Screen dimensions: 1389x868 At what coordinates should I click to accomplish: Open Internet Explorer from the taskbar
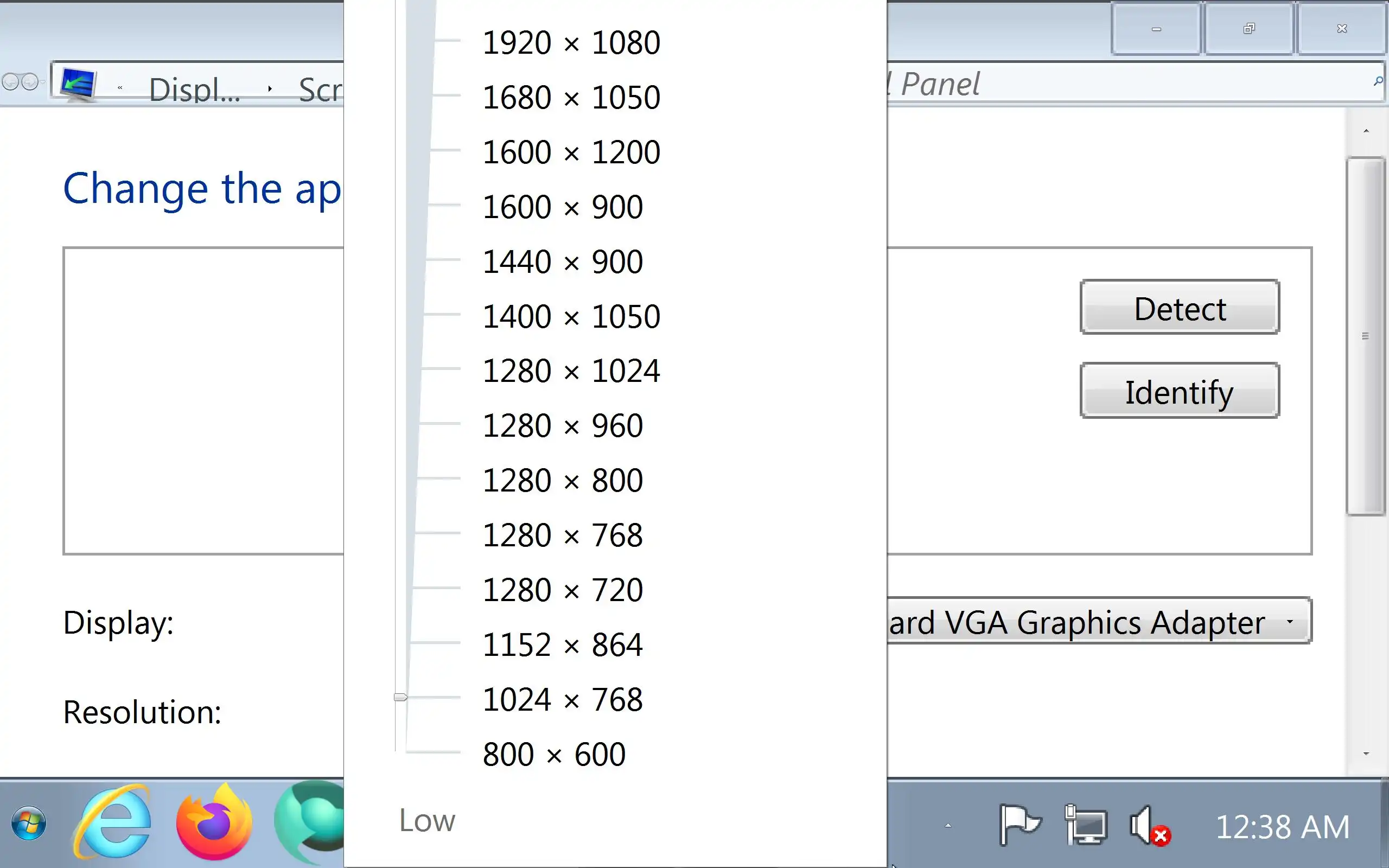[x=113, y=822]
